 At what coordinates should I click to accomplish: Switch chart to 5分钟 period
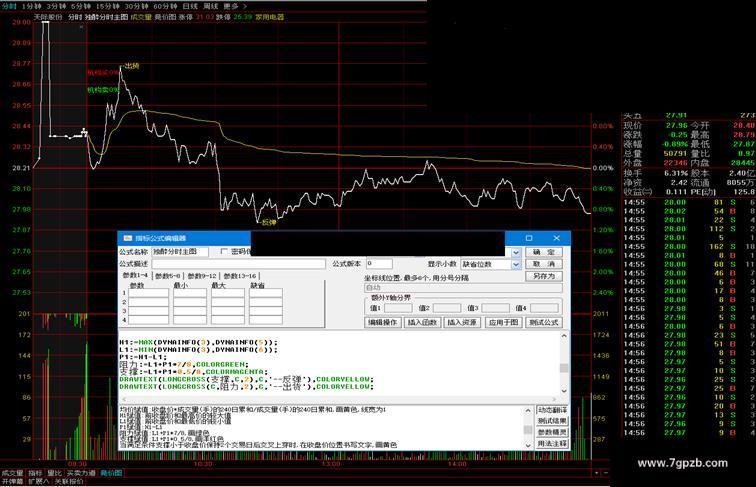[x=81, y=6]
